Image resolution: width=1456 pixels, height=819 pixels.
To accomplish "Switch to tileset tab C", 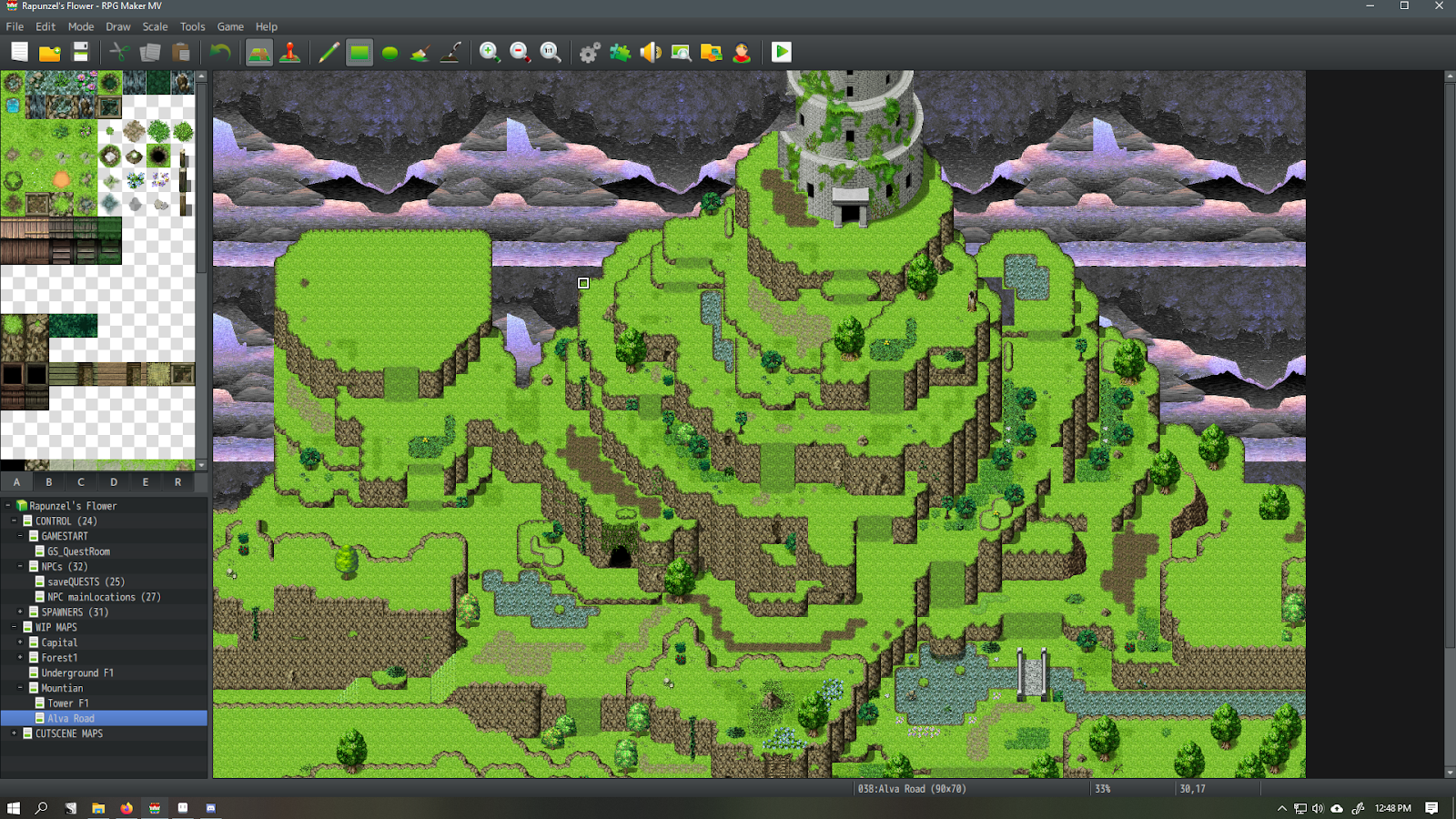I will (81, 482).
